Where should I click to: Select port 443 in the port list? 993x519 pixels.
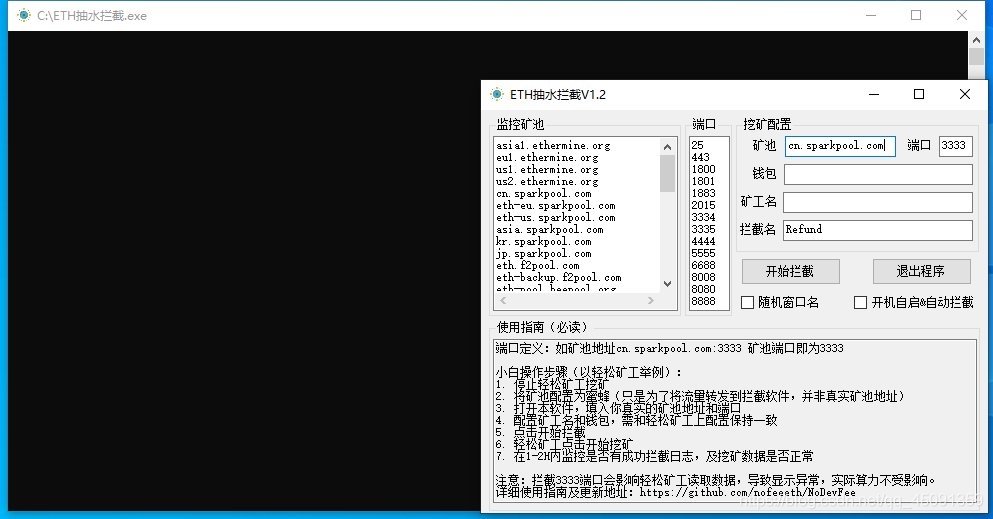click(x=700, y=157)
